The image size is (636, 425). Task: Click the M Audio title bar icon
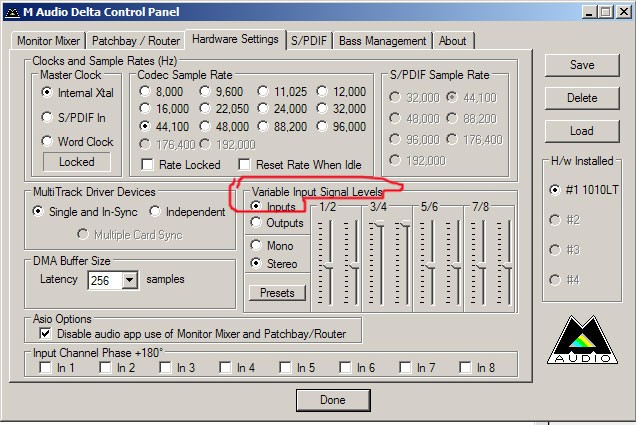11,12
